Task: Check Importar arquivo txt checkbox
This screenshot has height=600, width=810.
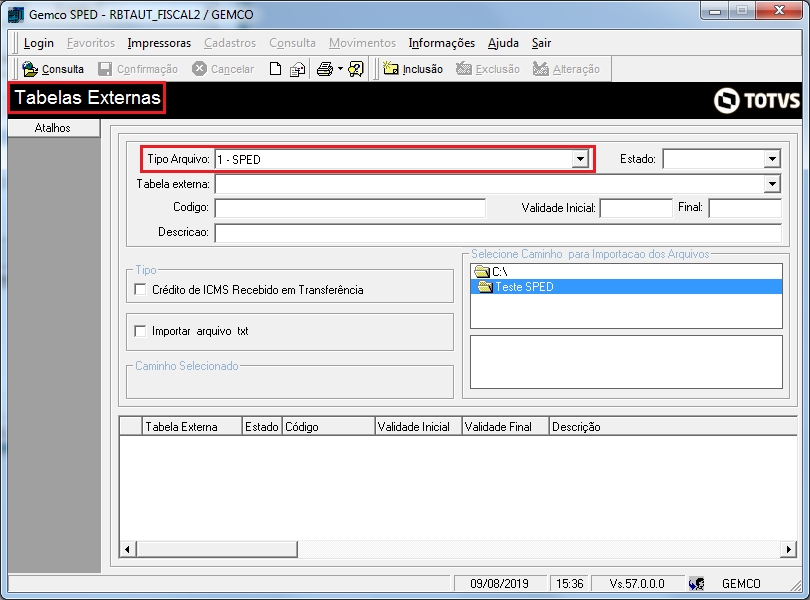Action: click(x=140, y=331)
